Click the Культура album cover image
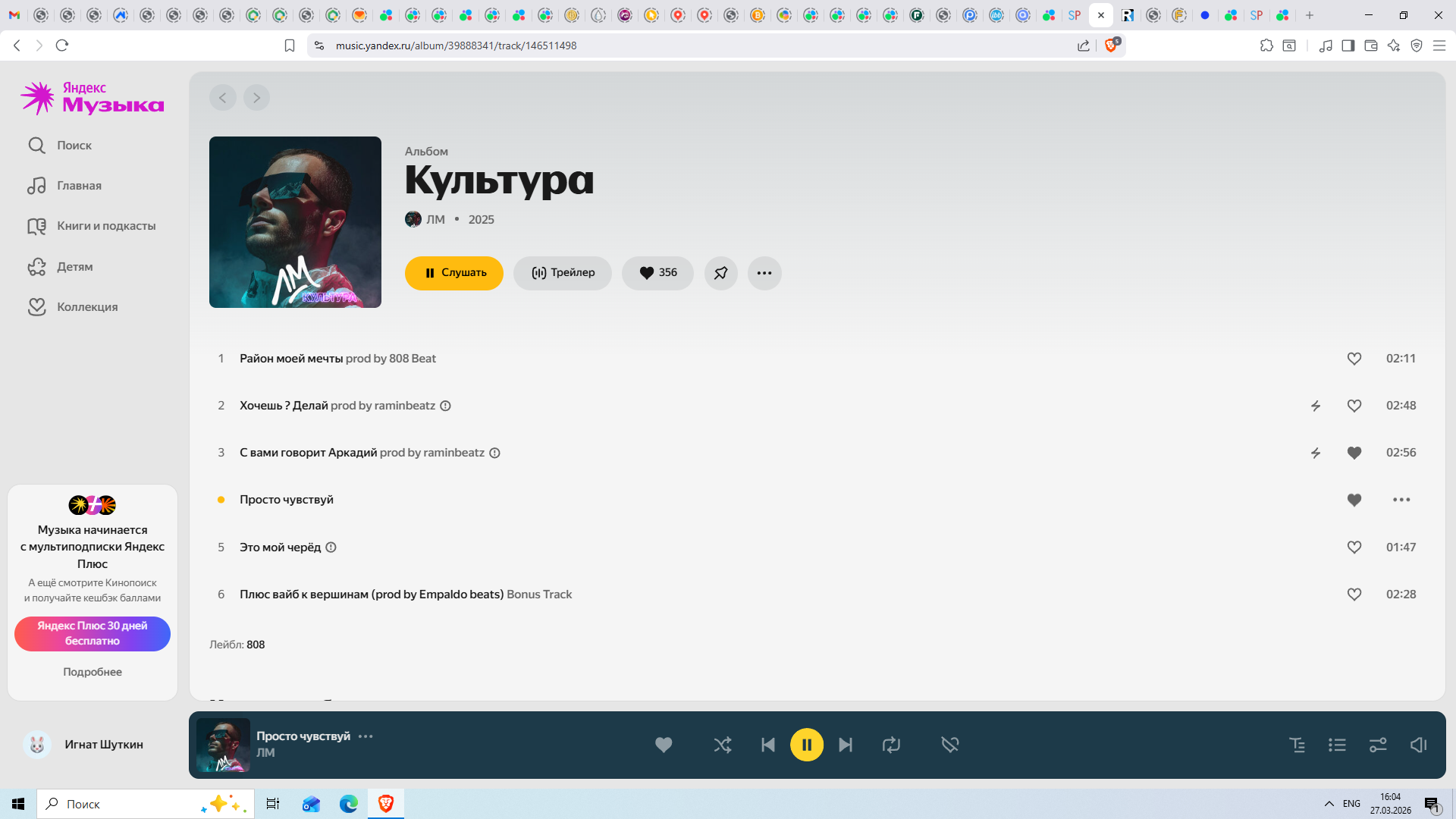This screenshot has height=819, width=1456. coord(295,222)
